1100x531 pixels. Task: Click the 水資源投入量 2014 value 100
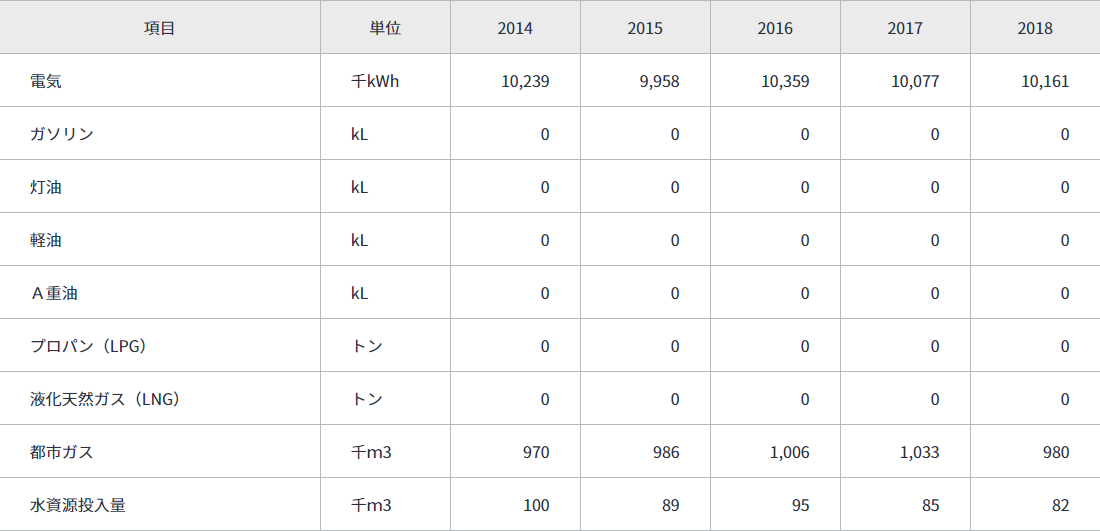pos(537,505)
